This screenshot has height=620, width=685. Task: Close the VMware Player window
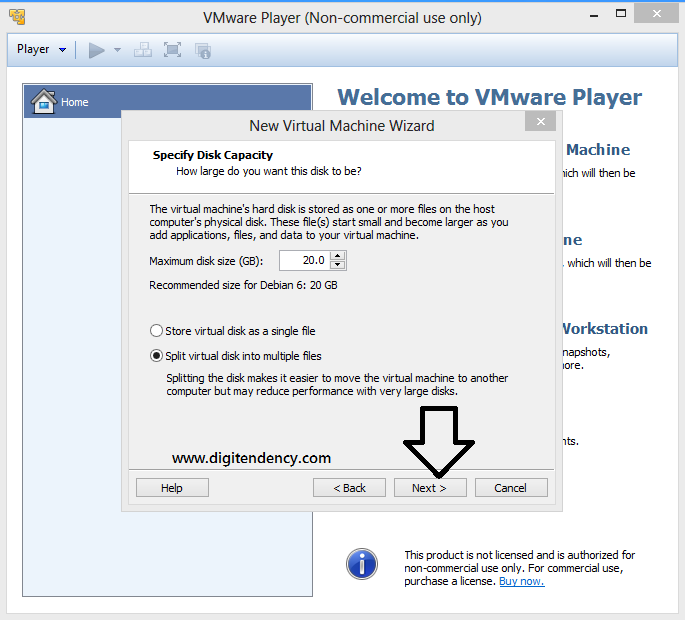click(x=656, y=14)
